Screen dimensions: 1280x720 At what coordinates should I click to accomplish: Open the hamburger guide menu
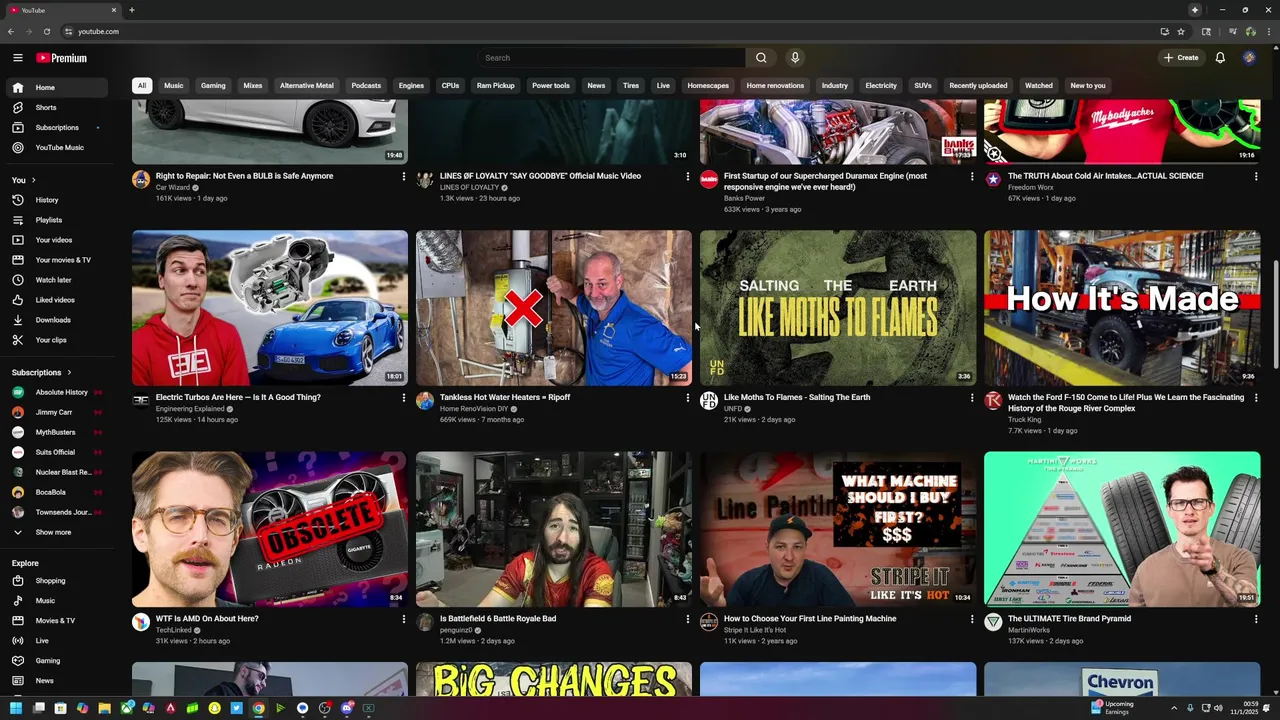pos(17,58)
